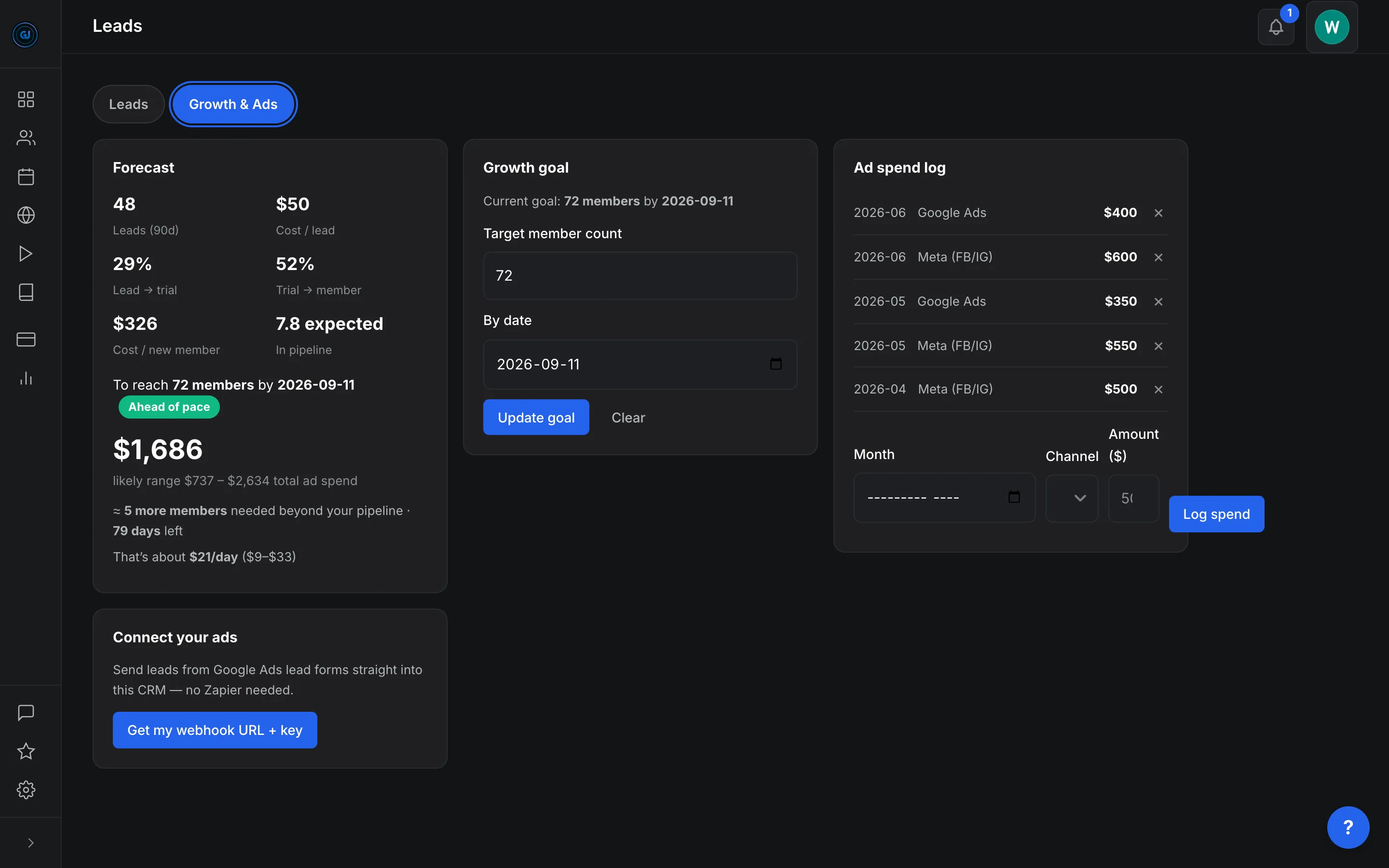Click the $326 Cost / new member value

[135, 324]
